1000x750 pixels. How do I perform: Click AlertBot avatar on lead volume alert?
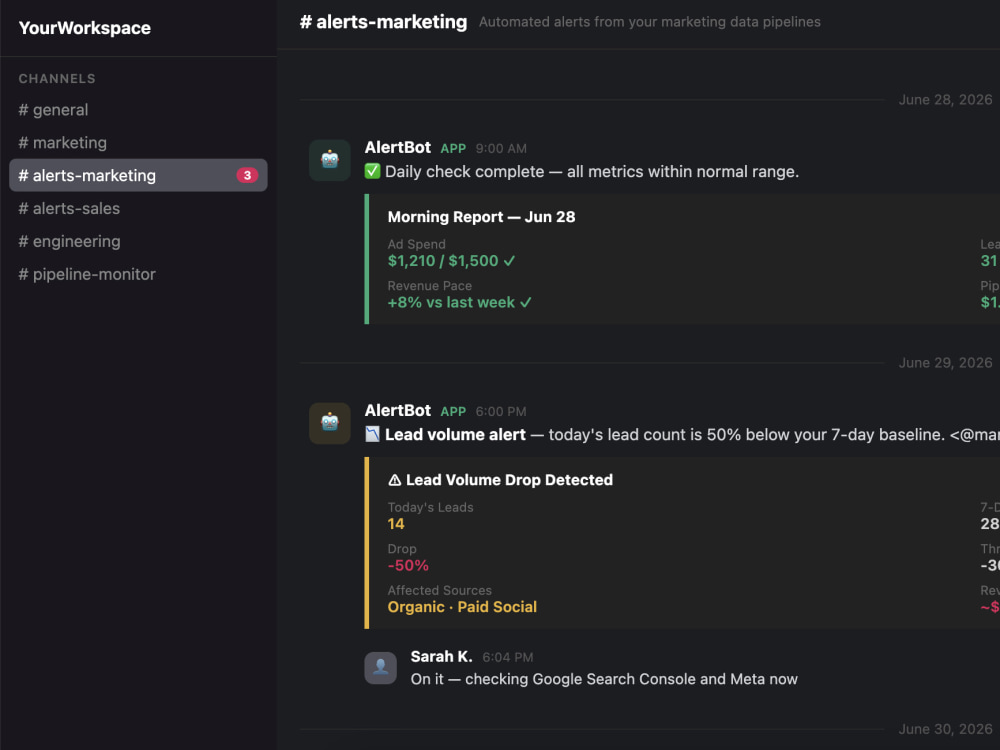tap(330, 423)
